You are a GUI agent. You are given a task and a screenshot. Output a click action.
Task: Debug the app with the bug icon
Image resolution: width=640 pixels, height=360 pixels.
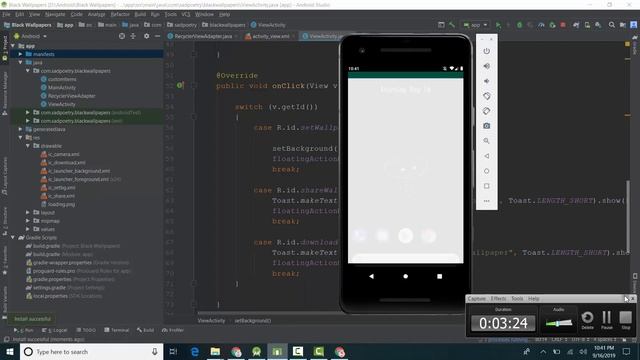click(519, 25)
